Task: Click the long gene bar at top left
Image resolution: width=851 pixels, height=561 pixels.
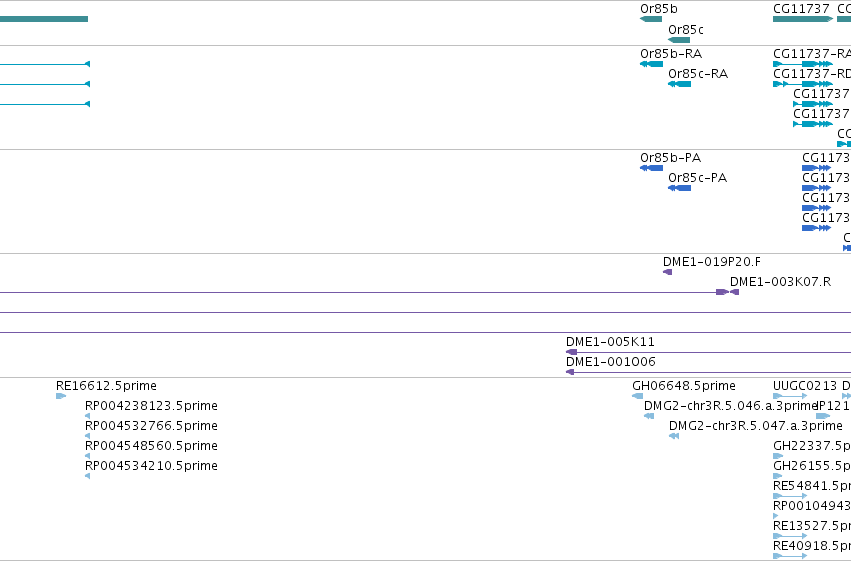Action: click(x=44, y=19)
